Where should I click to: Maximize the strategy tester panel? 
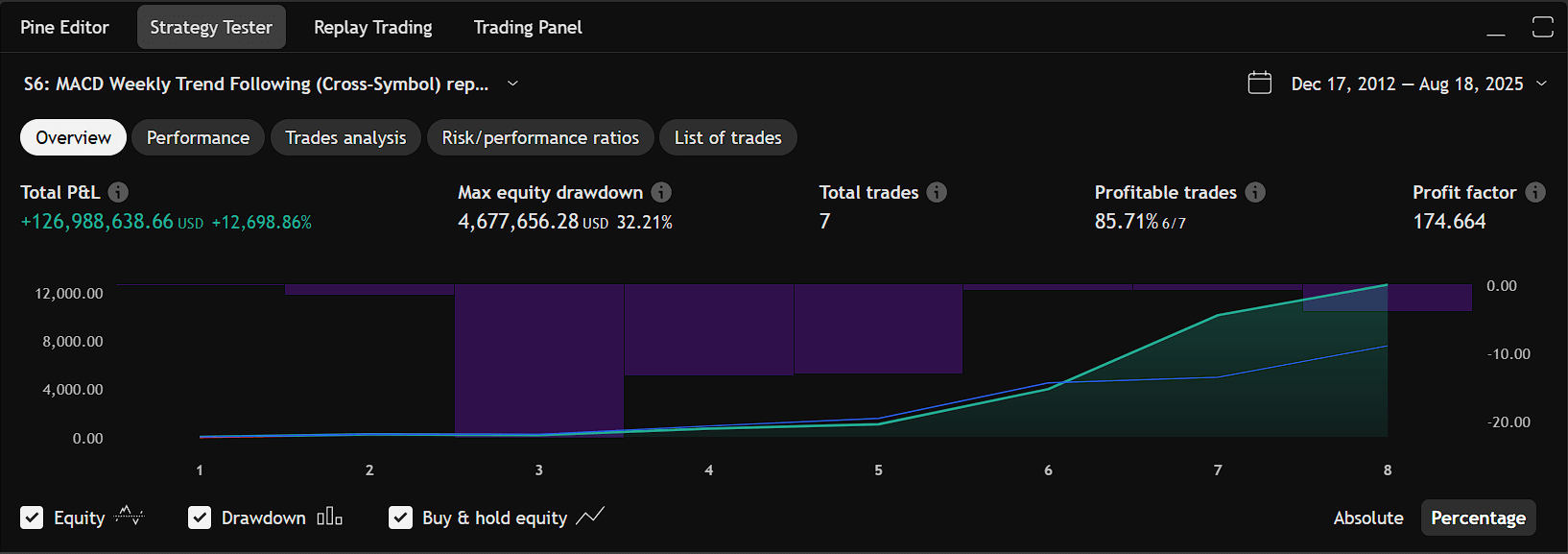point(1542,27)
